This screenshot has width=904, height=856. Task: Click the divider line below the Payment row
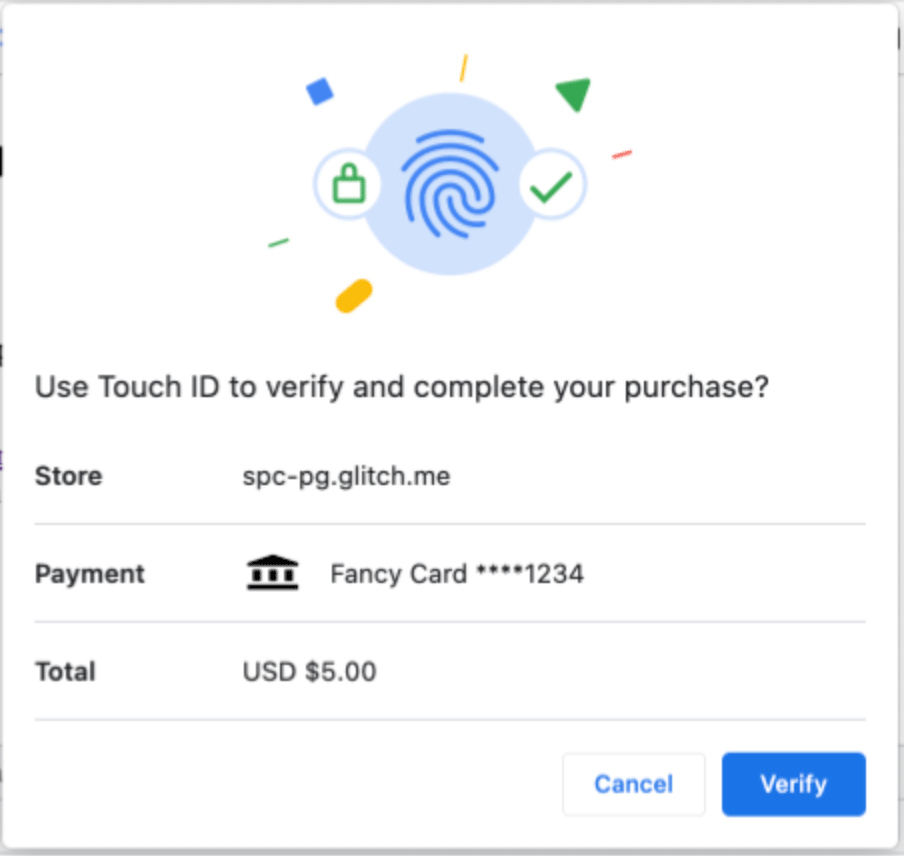click(x=448, y=620)
